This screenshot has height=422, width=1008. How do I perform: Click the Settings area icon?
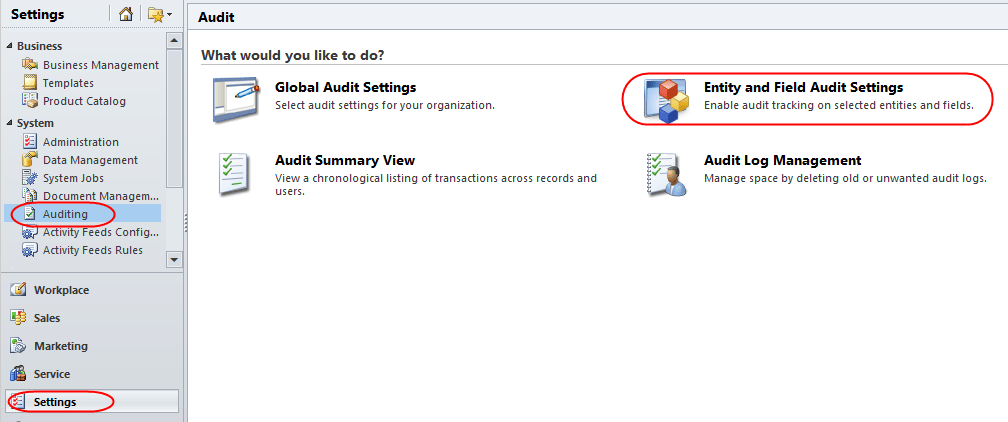pyautogui.click(x=18, y=401)
